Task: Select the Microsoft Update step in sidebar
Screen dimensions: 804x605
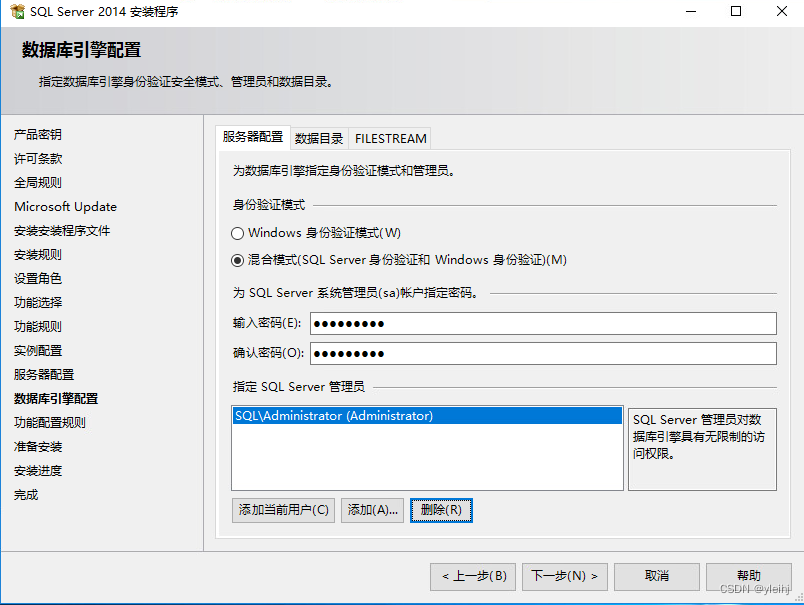Action: pos(65,206)
